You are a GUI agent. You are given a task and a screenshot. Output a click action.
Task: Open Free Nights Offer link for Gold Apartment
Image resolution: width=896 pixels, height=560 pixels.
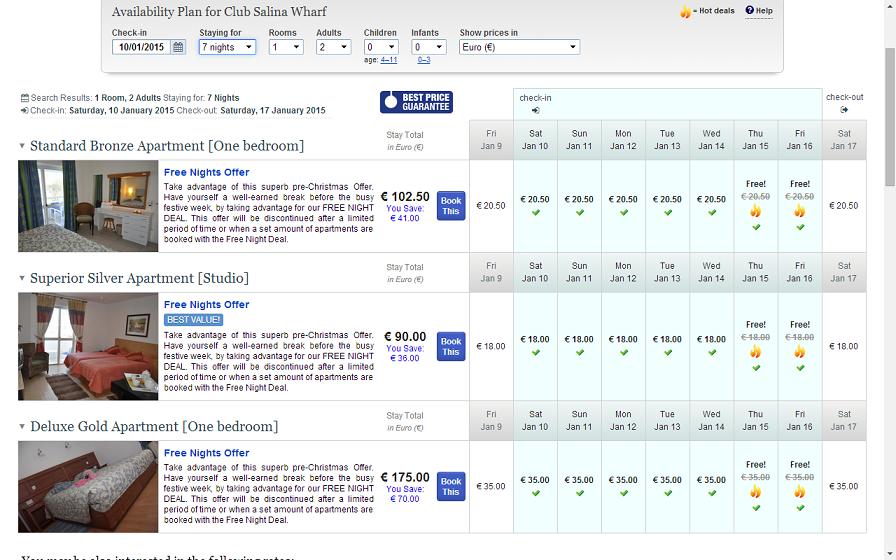(206, 453)
